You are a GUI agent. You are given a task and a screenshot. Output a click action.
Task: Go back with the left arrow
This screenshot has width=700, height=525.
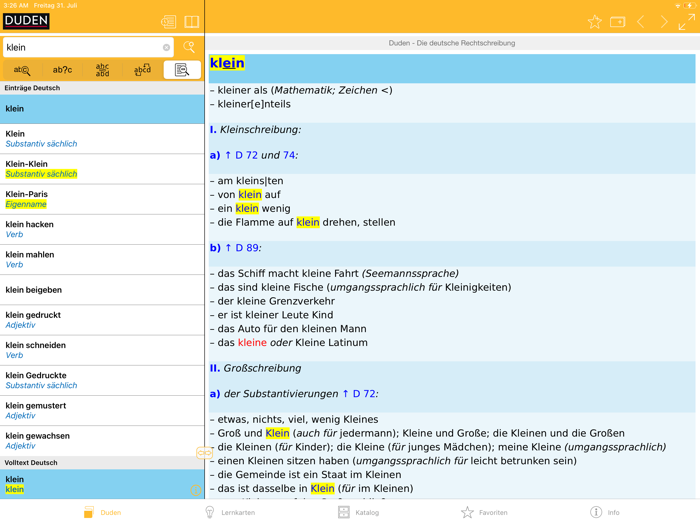(x=641, y=22)
